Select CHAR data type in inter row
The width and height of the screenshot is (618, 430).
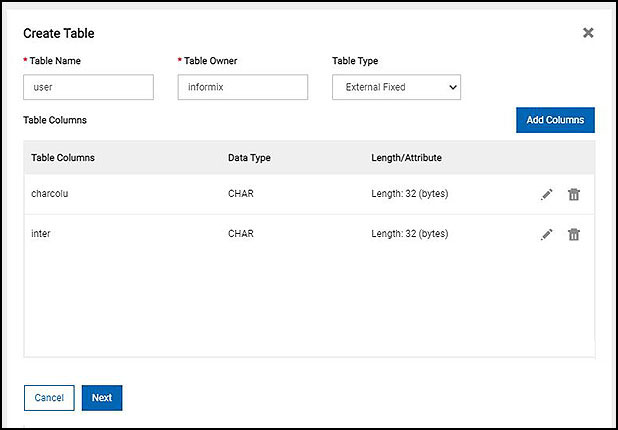[x=241, y=234]
